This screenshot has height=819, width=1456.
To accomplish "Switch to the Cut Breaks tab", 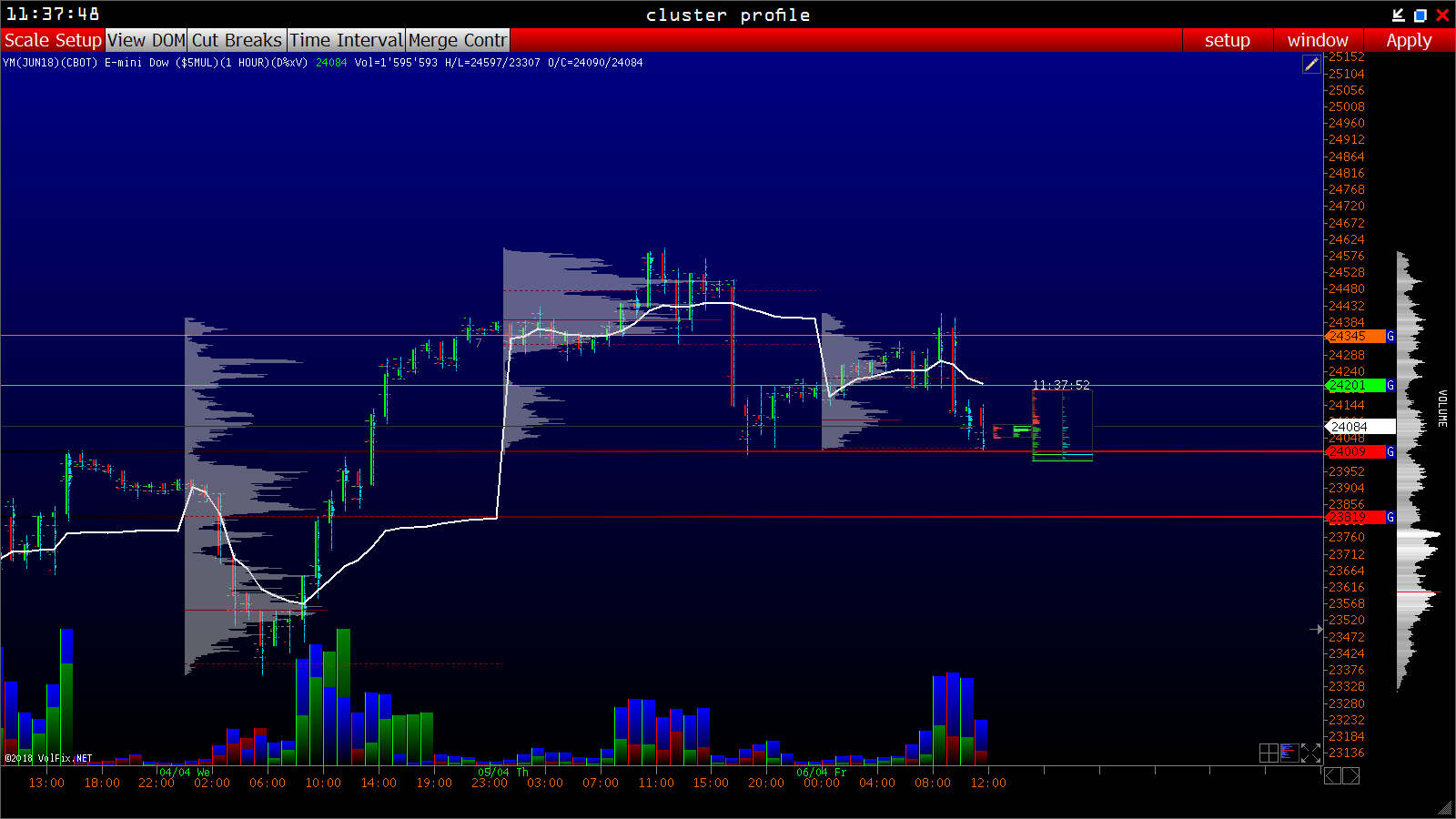I will click(238, 40).
